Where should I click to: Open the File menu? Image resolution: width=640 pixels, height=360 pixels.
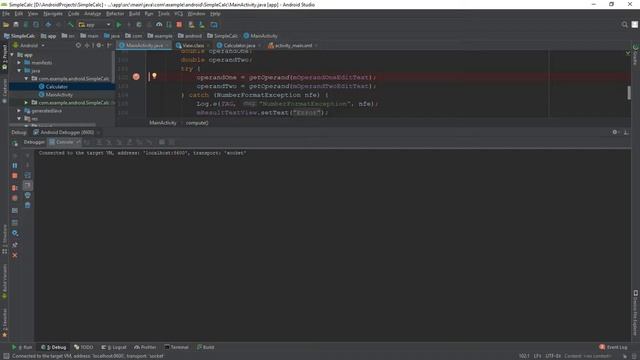point(6,14)
